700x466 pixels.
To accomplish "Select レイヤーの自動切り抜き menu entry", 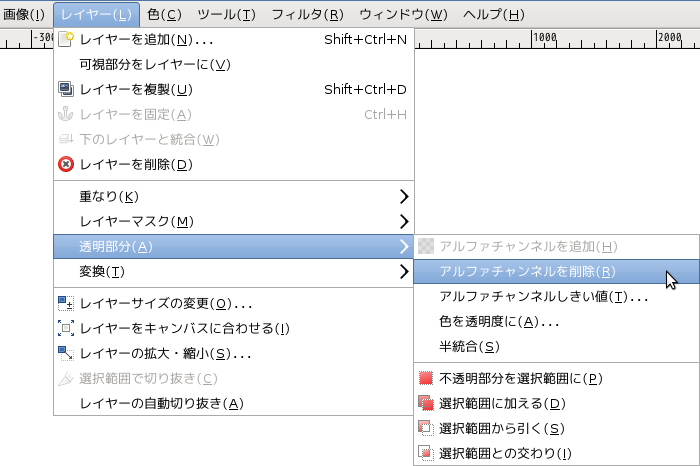I will coord(161,403).
